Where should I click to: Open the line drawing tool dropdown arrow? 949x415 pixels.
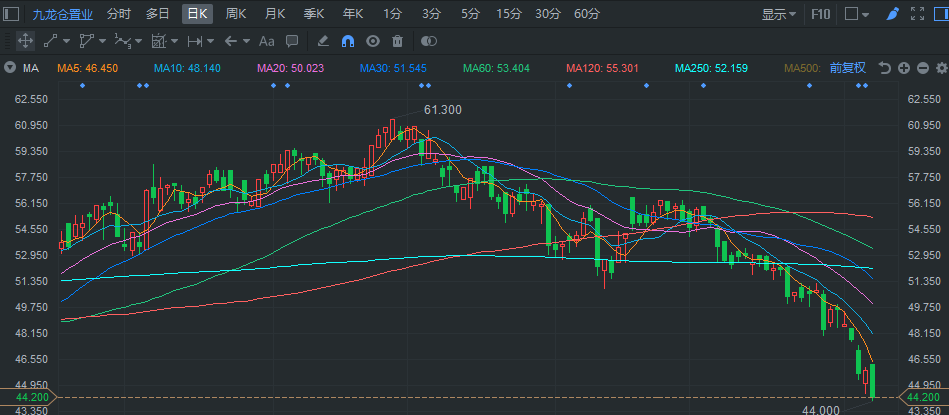(x=68, y=41)
